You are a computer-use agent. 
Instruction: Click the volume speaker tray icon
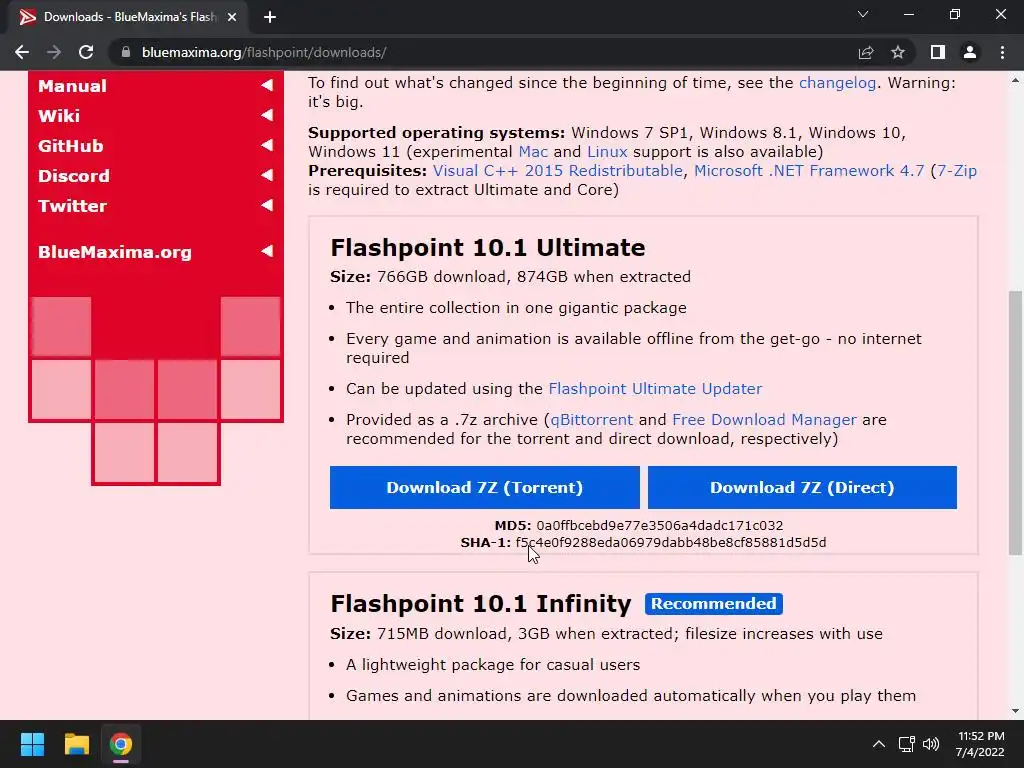coord(931,744)
